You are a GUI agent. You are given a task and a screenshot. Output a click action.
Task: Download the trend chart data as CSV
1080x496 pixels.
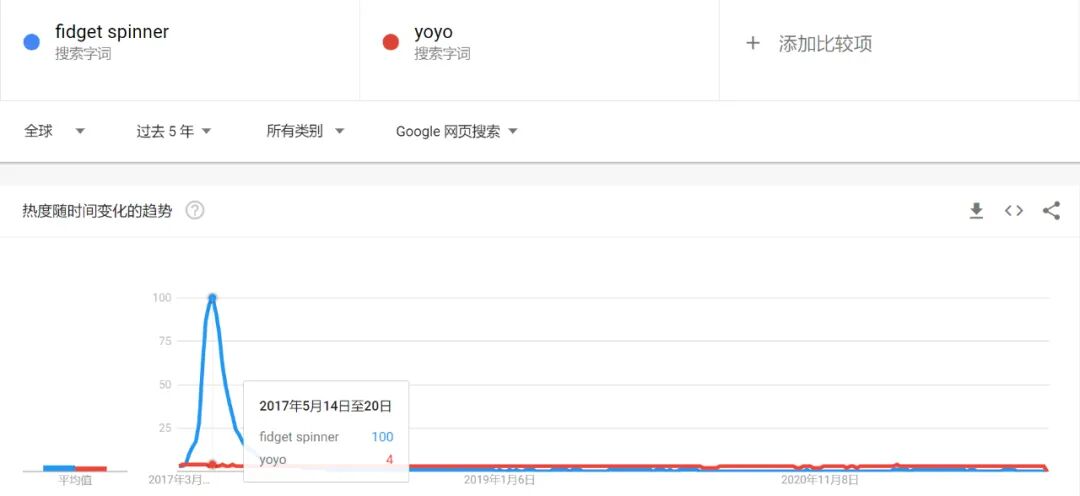point(976,211)
